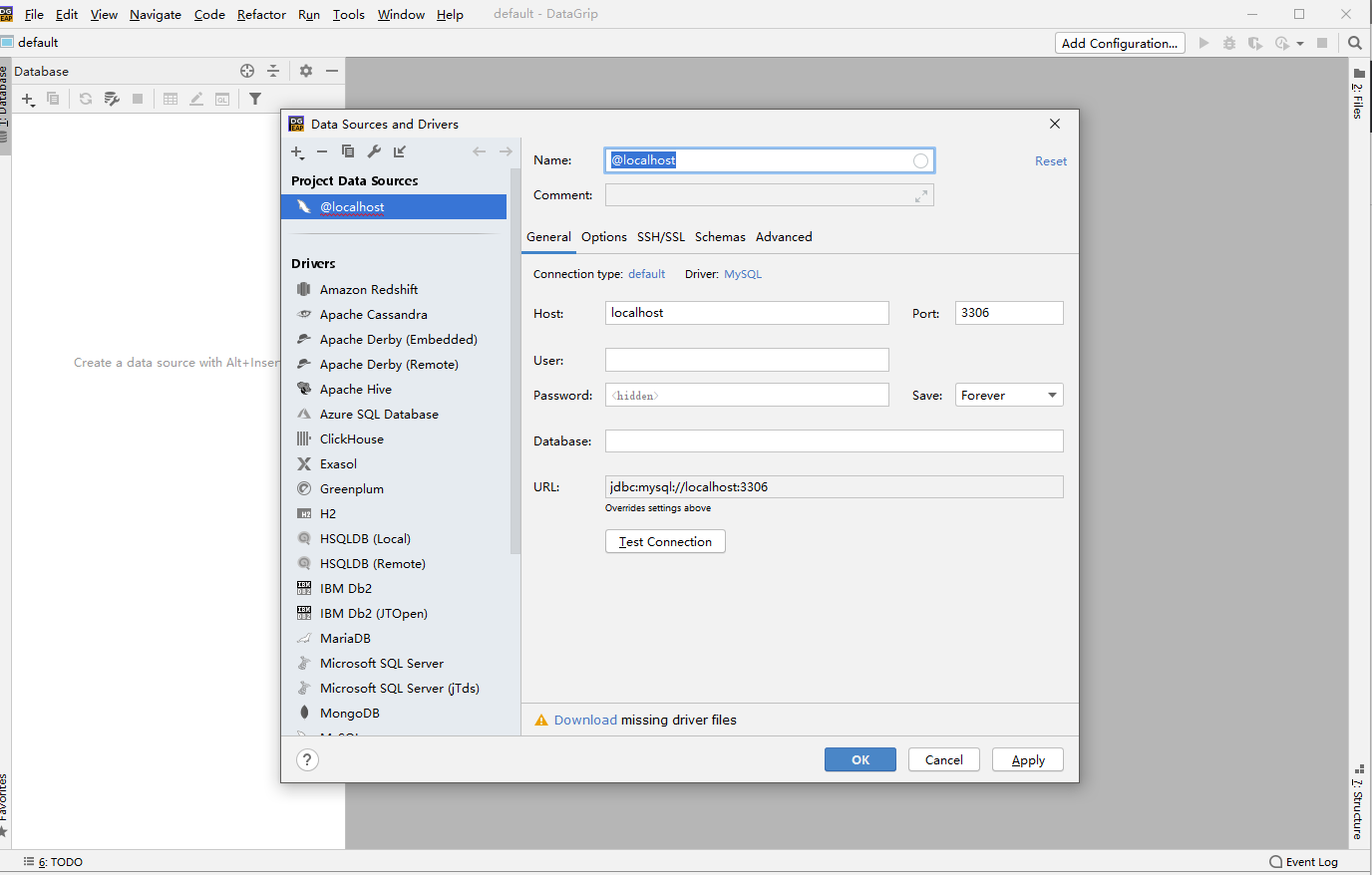Viewport: 1372px width, 875px height.
Task: Click the Filter funnel icon in Database panel
Action: [255, 99]
